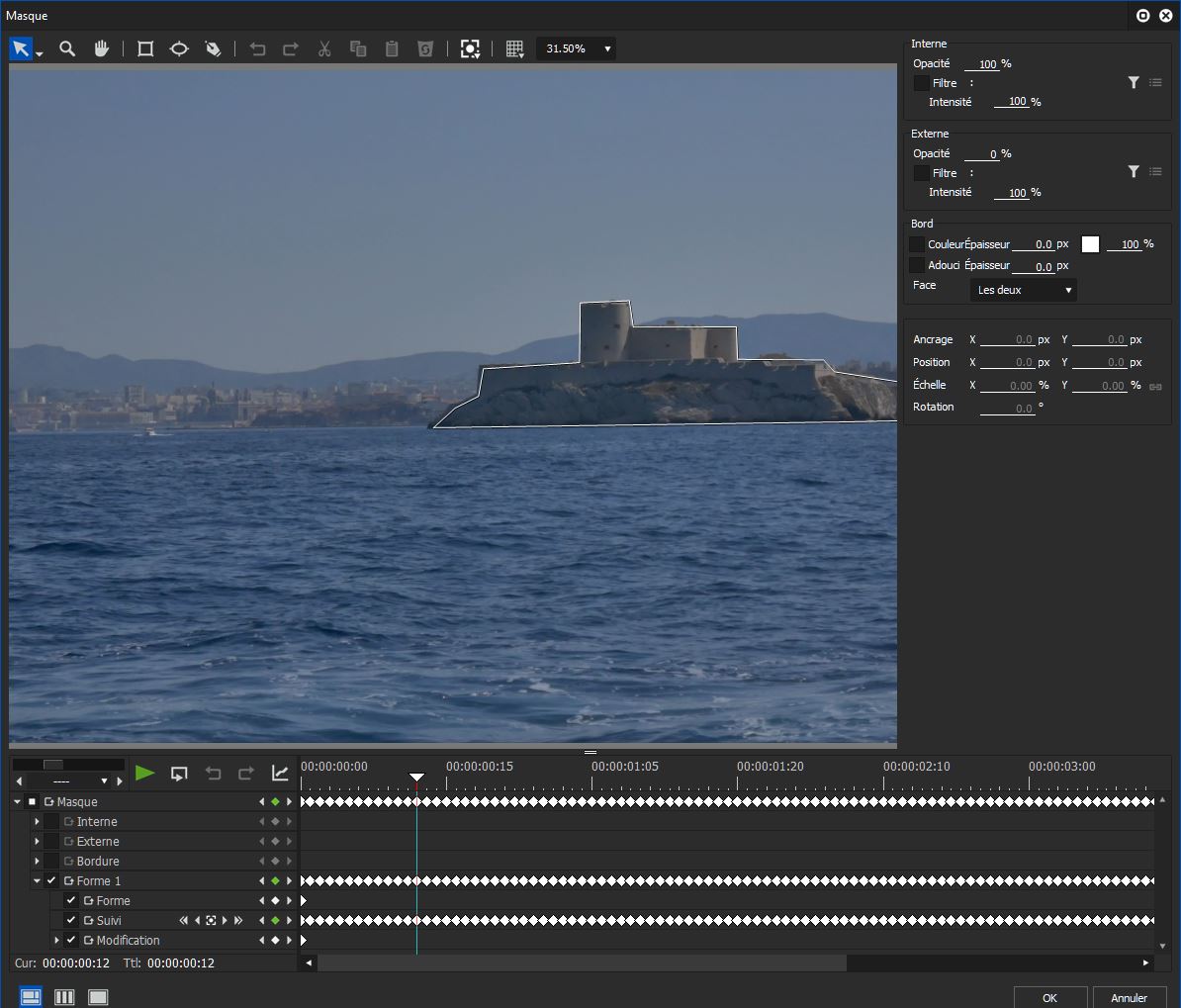The image size is (1181, 1008).
Task: Tick the Adouci checkbox in Bord
Action: [917, 265]
